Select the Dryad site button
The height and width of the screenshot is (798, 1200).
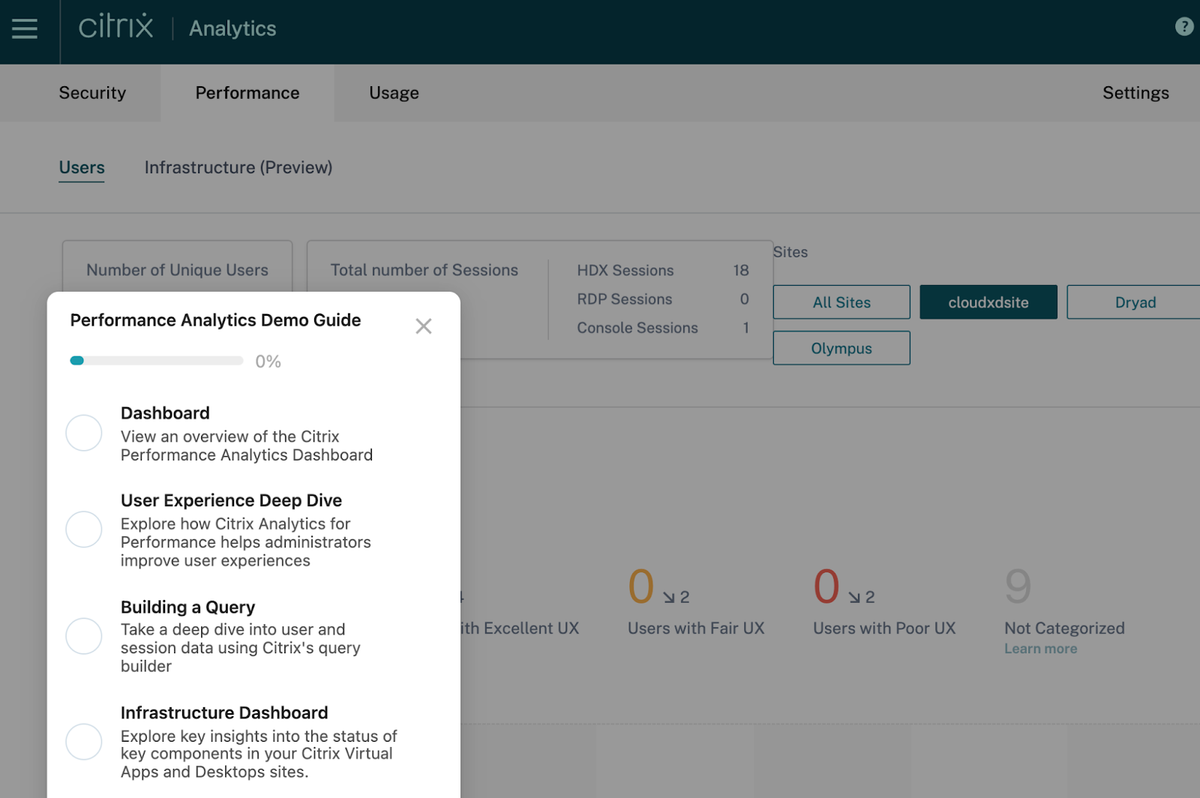[1135, 302]
